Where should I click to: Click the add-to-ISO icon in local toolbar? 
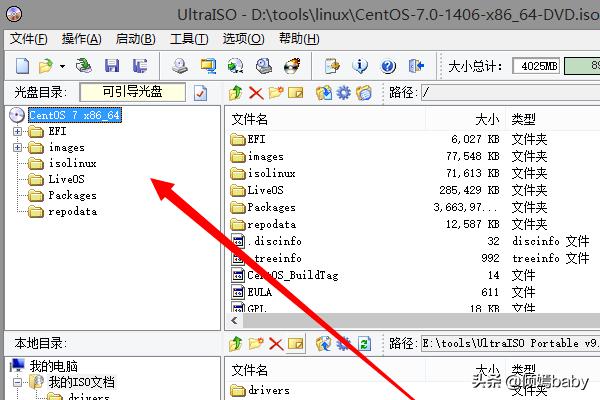(x=324, y=344)
